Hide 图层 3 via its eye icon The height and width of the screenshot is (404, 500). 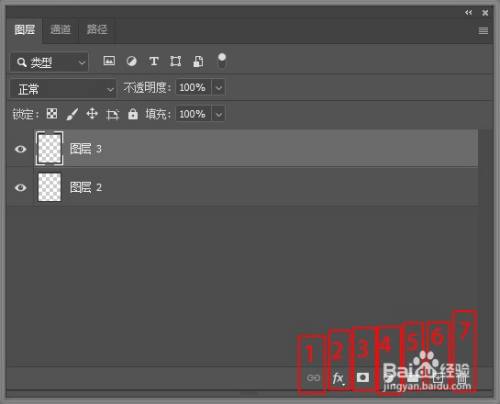[x=21, y=149]
